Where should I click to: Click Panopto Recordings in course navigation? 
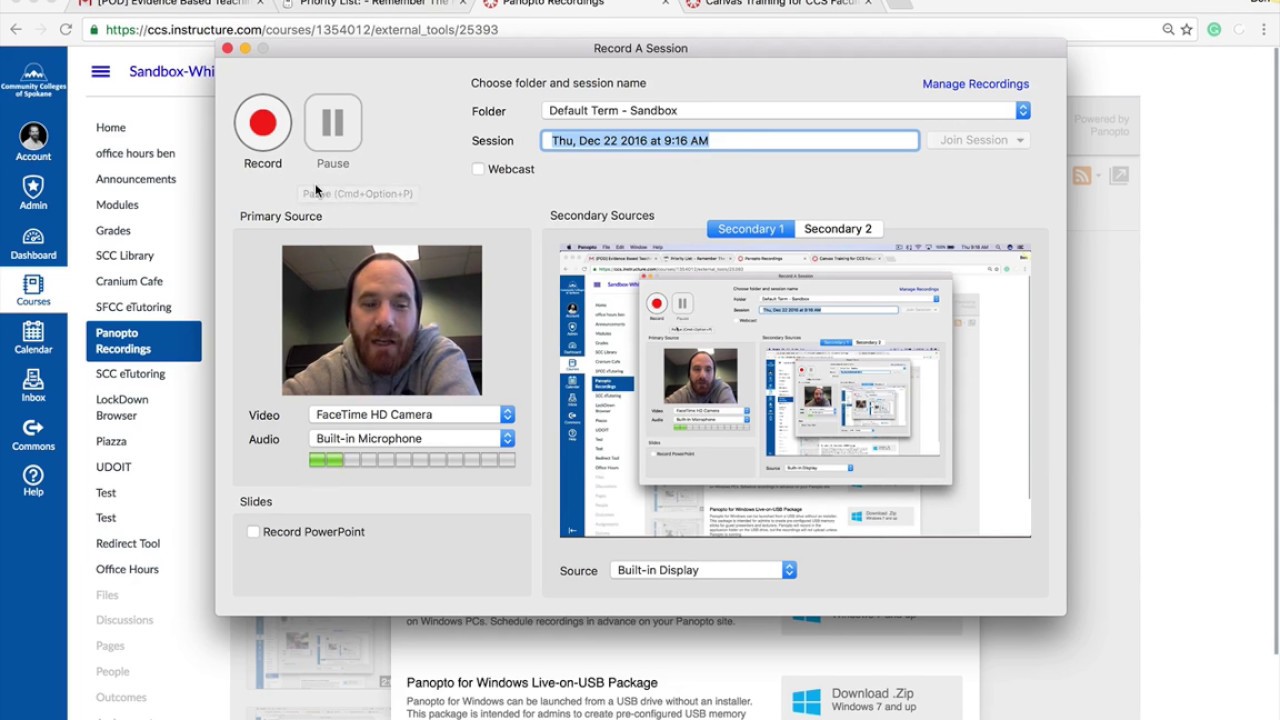[144, 341]
